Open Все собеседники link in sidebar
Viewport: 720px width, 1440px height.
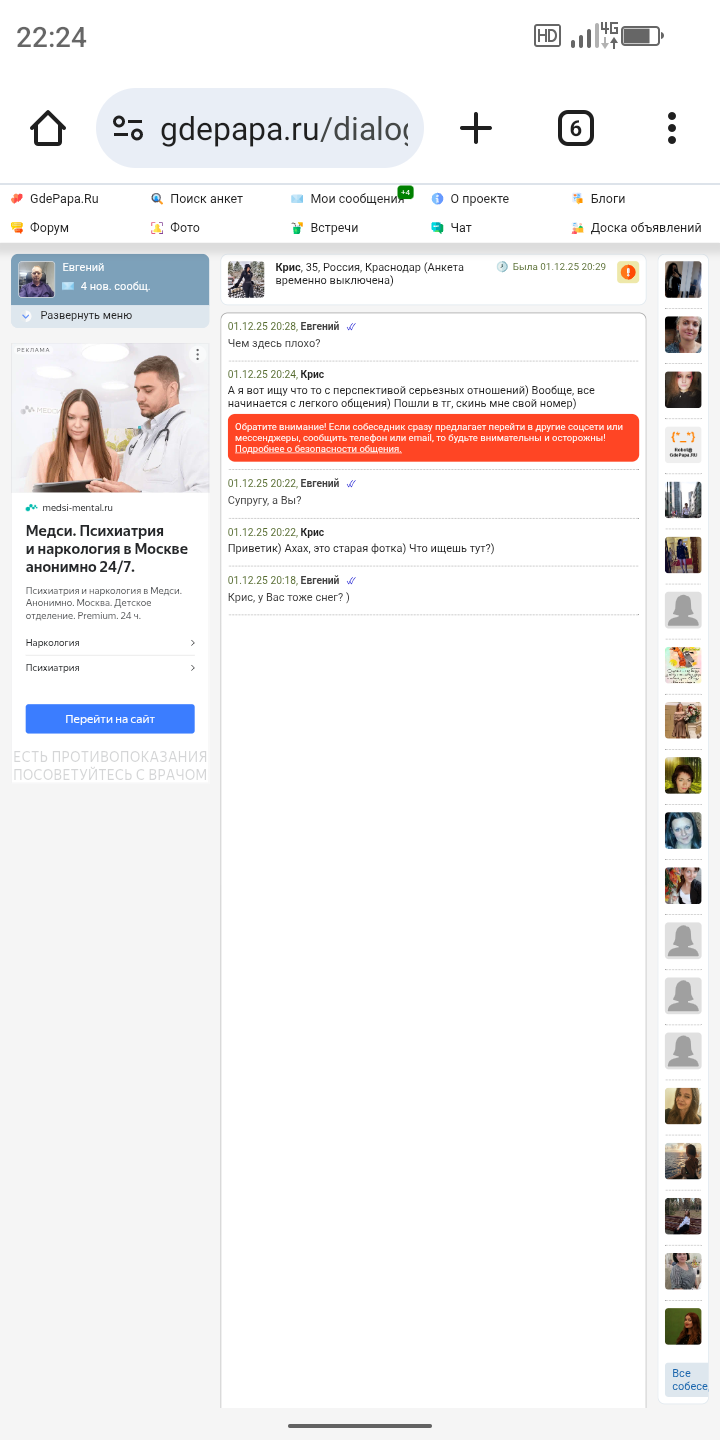tap(687, 1380)
